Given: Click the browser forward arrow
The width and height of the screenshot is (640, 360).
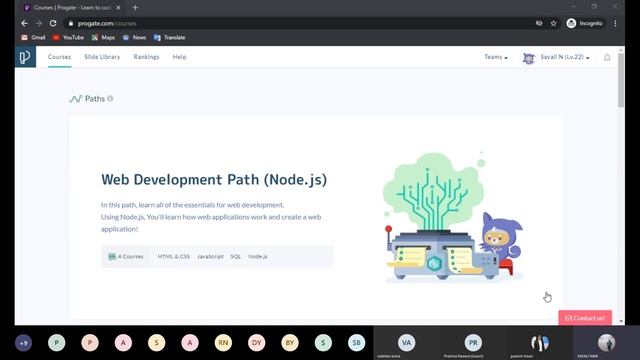Looking at the screenshot, I should [38, 23].
